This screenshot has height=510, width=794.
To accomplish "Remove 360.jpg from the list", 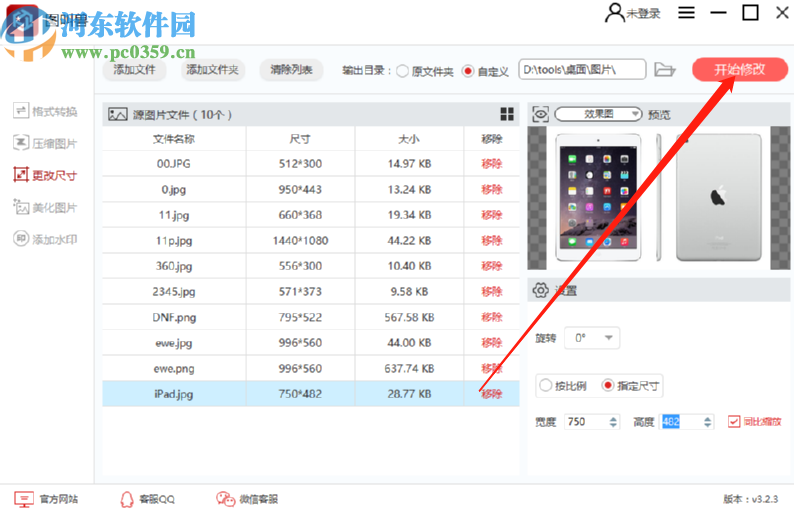I will point(492,266).
